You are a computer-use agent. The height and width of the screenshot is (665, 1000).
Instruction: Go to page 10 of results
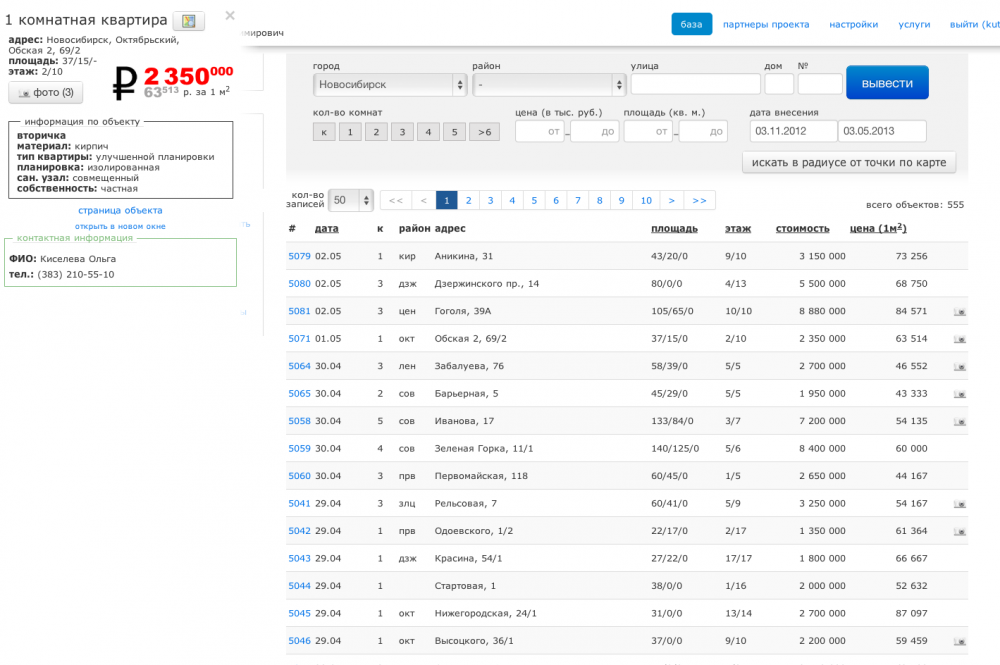point(646,200)
